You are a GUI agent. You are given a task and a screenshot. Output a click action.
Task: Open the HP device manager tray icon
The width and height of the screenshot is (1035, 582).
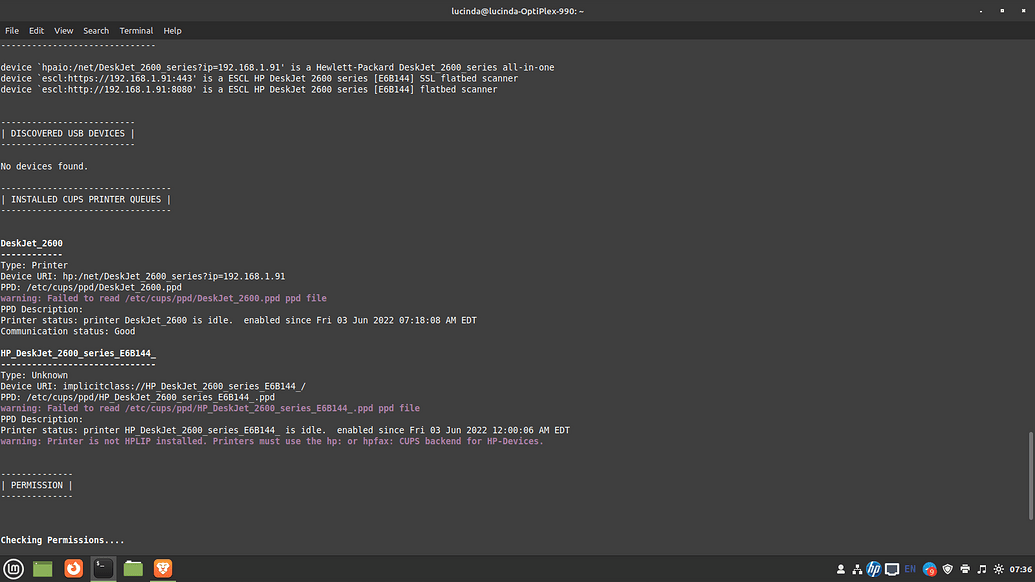(x=874, y=569)
